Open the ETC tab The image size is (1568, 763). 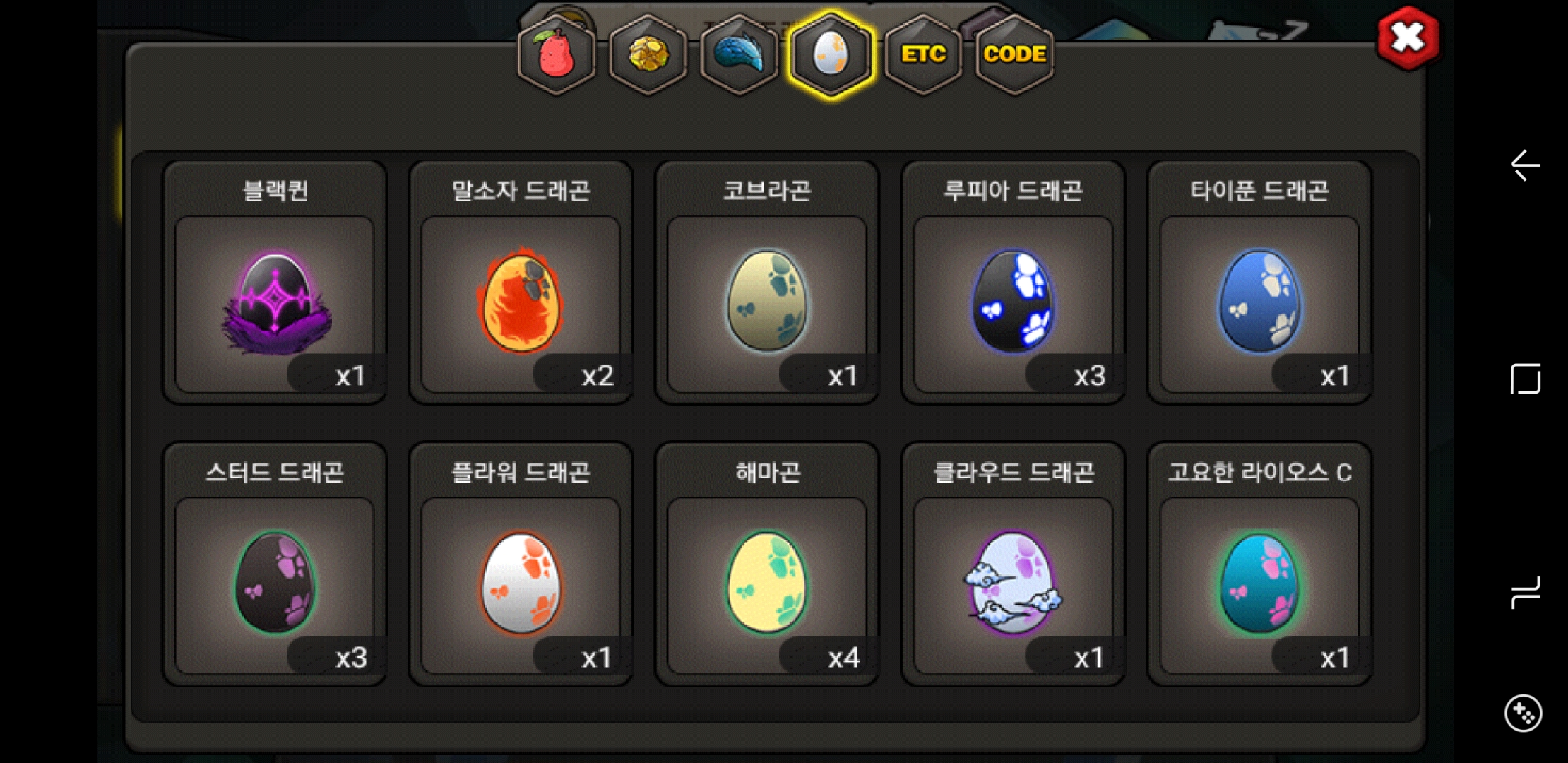point(923,54)
